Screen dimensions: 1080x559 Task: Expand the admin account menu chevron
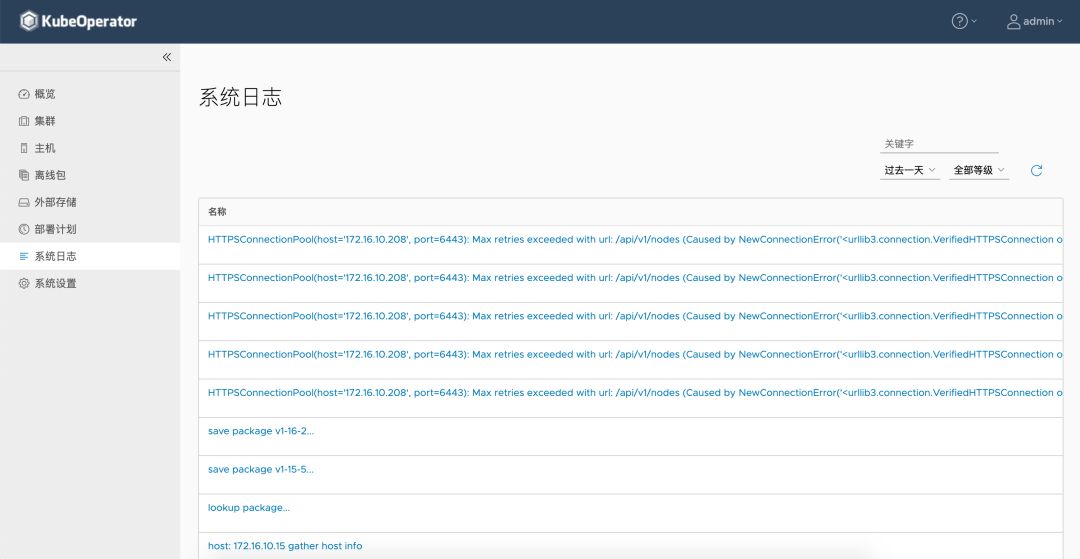point(1059,21)
